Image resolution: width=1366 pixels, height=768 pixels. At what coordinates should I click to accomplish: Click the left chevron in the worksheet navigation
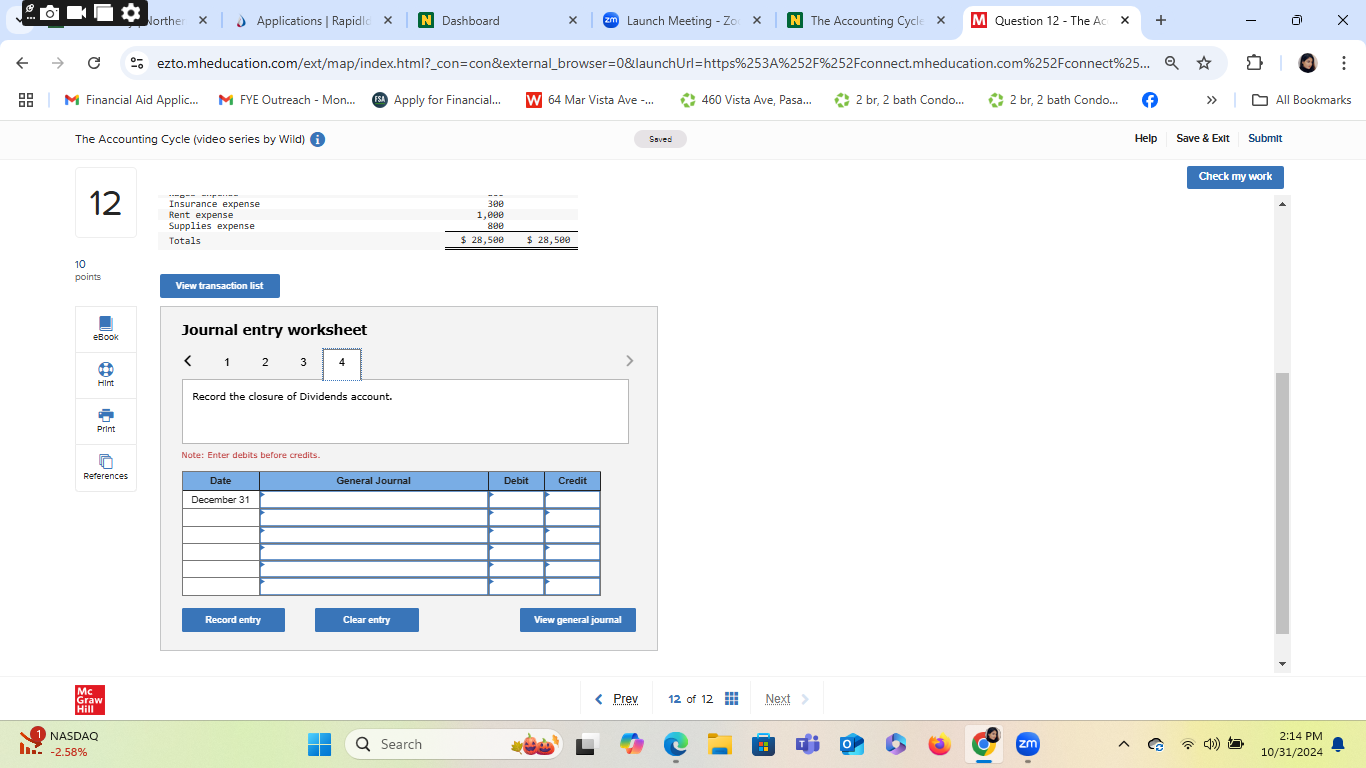click(187, 360)
